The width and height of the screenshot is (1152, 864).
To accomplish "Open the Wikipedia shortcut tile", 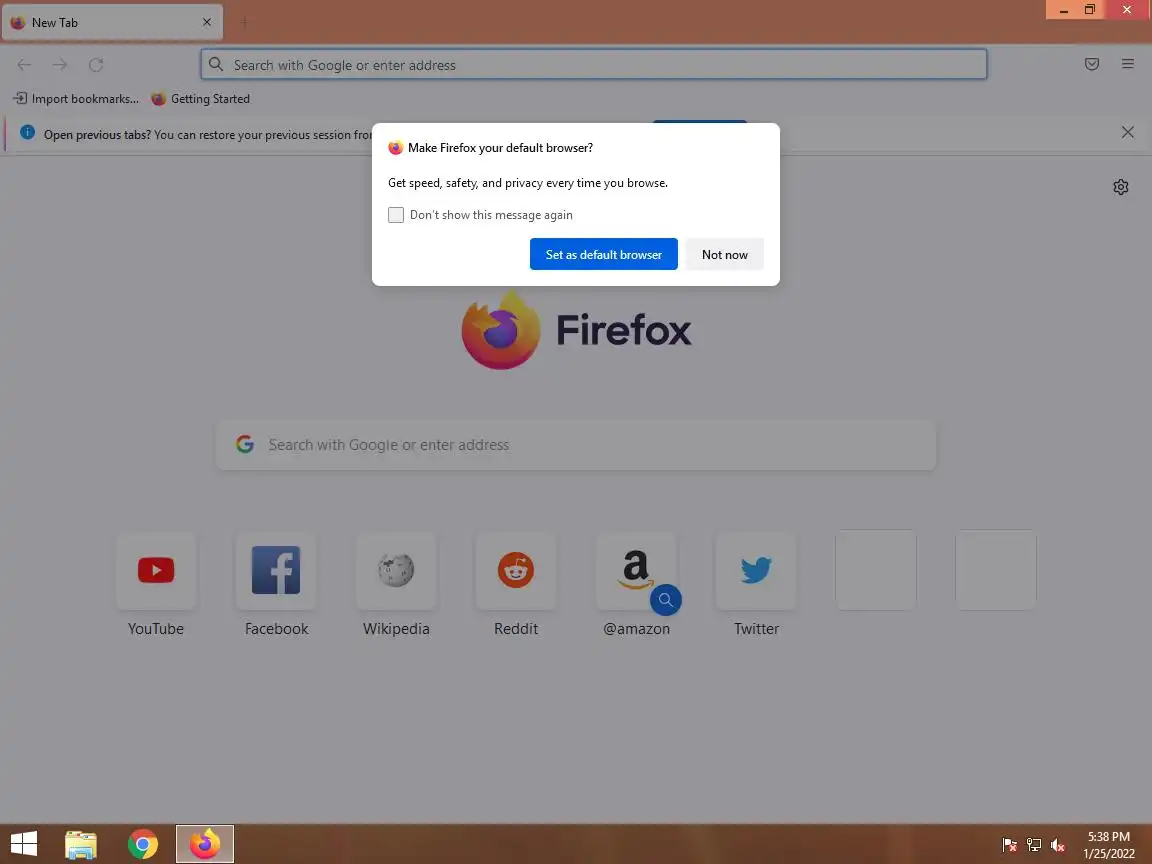I will (396, 570).
